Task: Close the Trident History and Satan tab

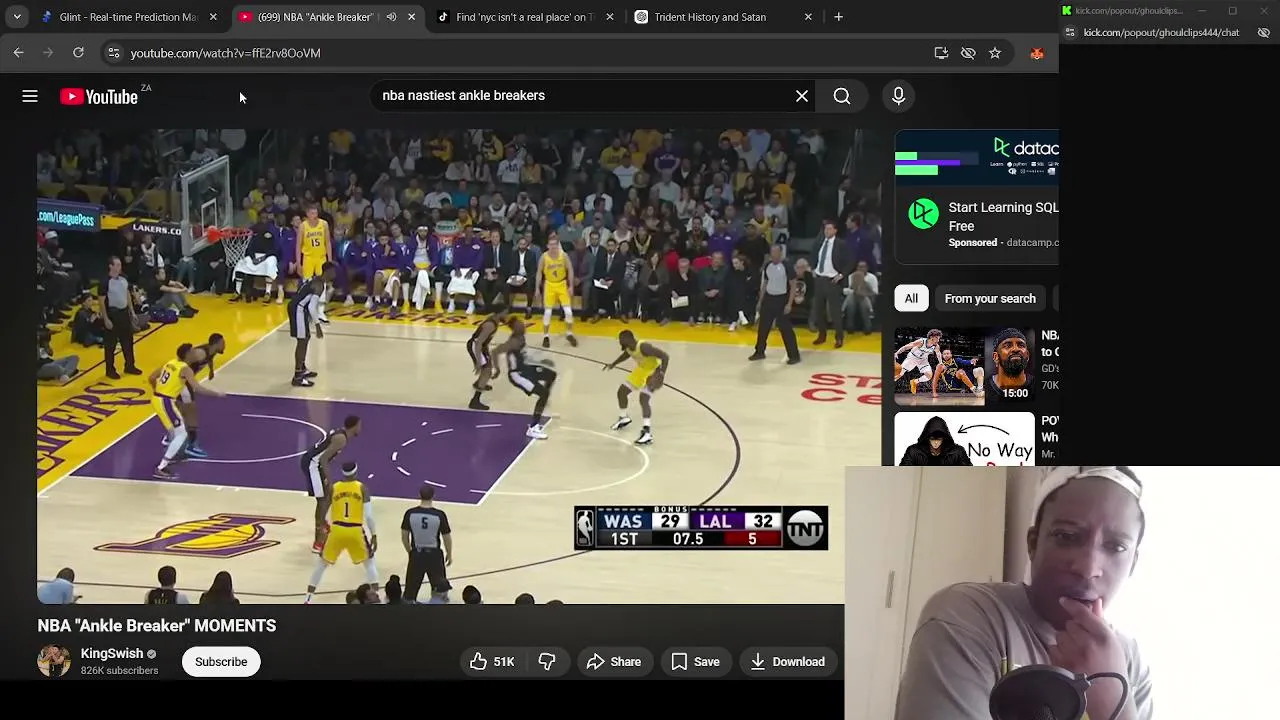Action: click(808, 17)
